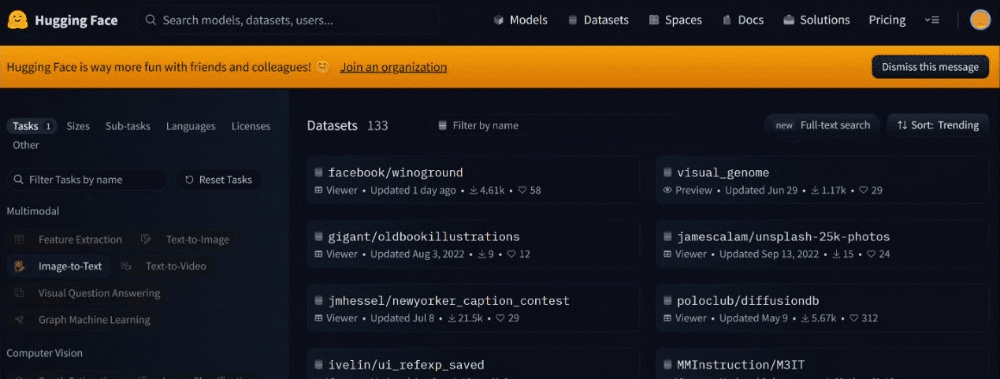Switch to the Sizes filter tab
1000x379 pixels.
pos(78,126)
